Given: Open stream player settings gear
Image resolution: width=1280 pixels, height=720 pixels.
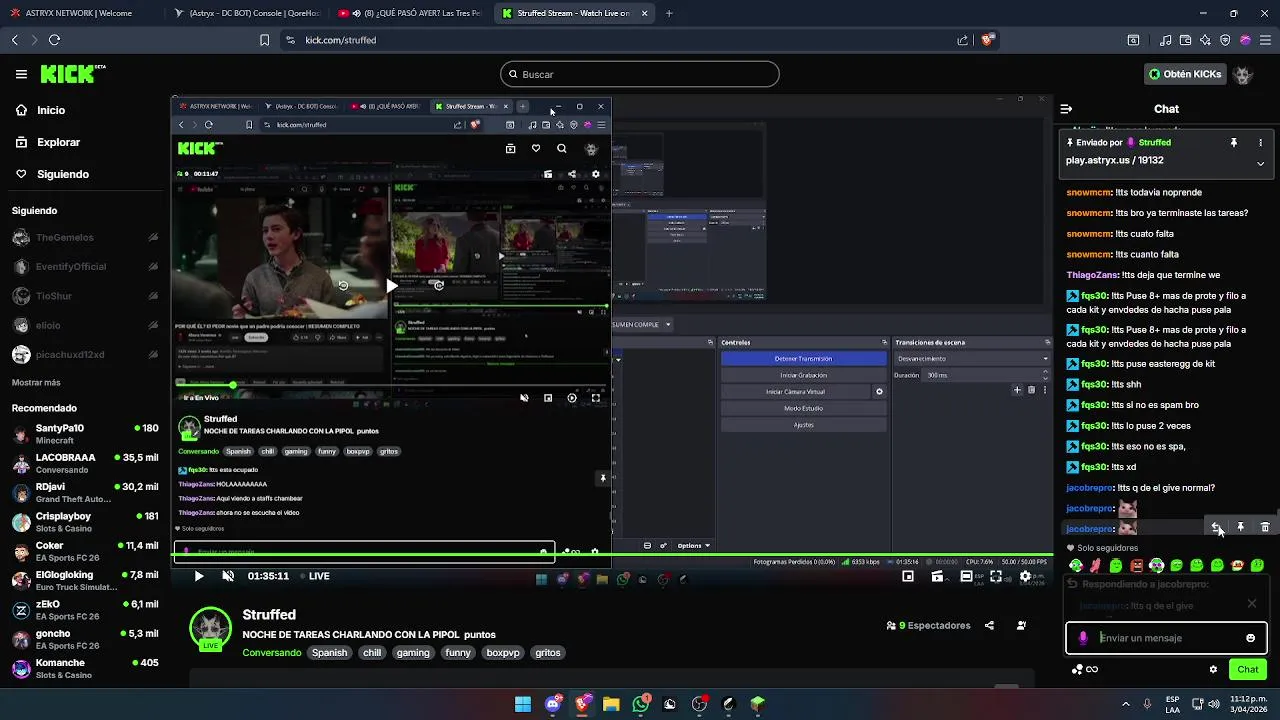Looking at the screenshot, I should pyautogui.click(x=1025, y=576).
